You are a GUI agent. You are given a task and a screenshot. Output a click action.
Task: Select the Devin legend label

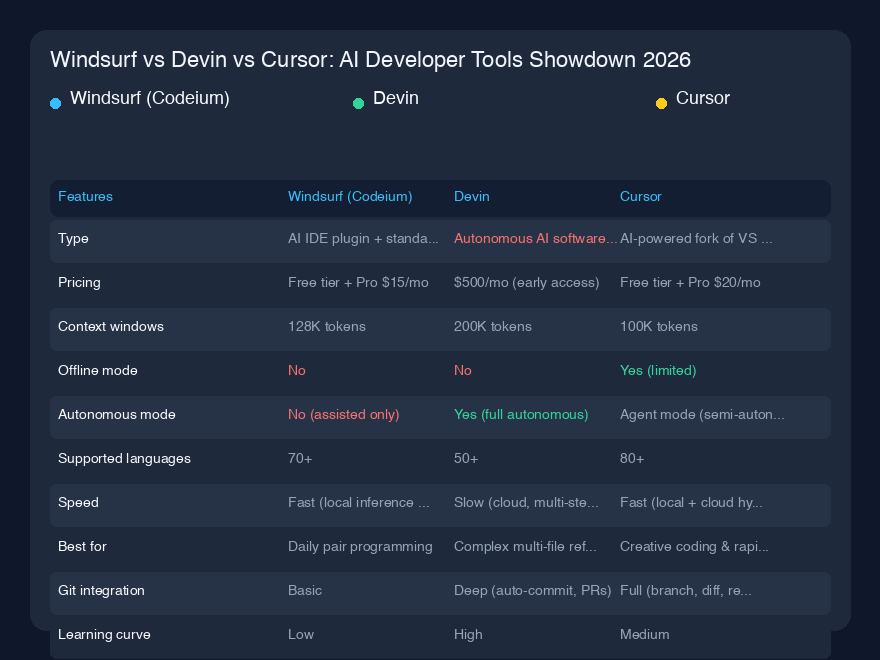click(x=396, y=98)
